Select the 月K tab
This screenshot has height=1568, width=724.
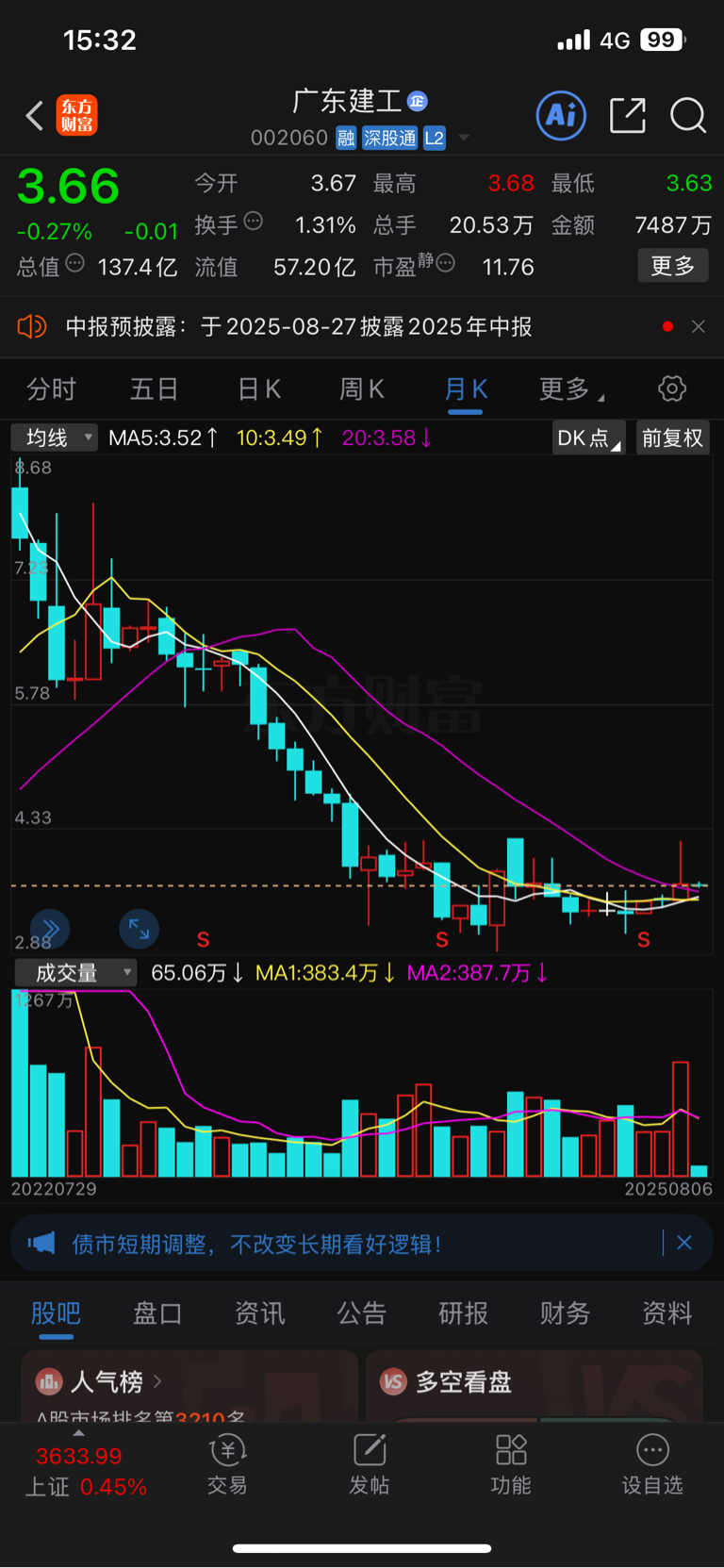tap(466, 388)
